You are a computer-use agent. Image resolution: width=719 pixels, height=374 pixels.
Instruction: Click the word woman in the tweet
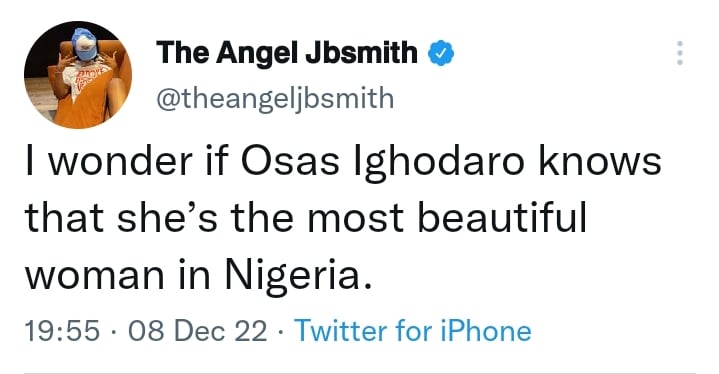(x=94, y=277)
